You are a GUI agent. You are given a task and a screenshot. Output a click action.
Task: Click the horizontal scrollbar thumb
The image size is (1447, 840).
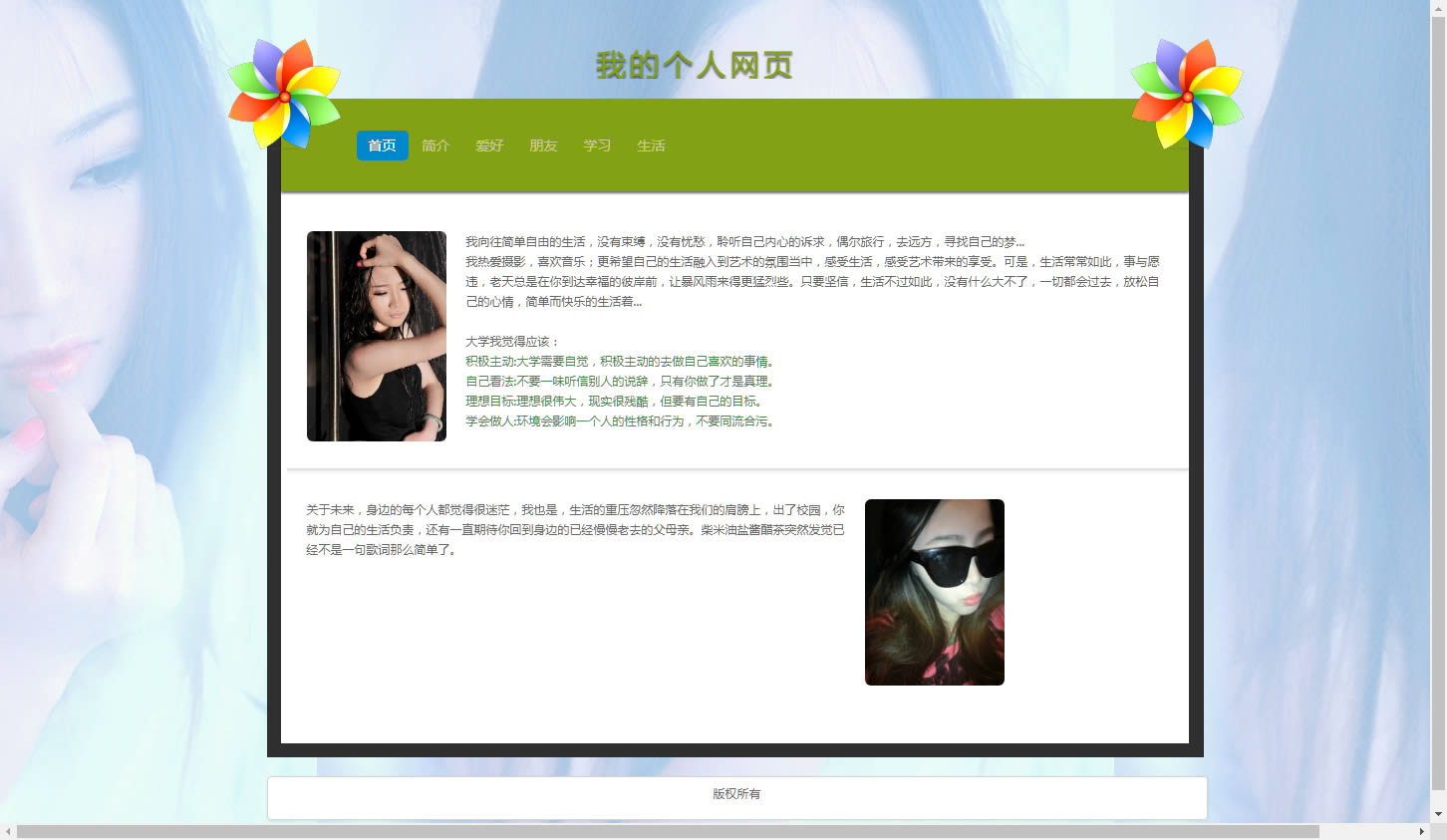coord(668,831)
